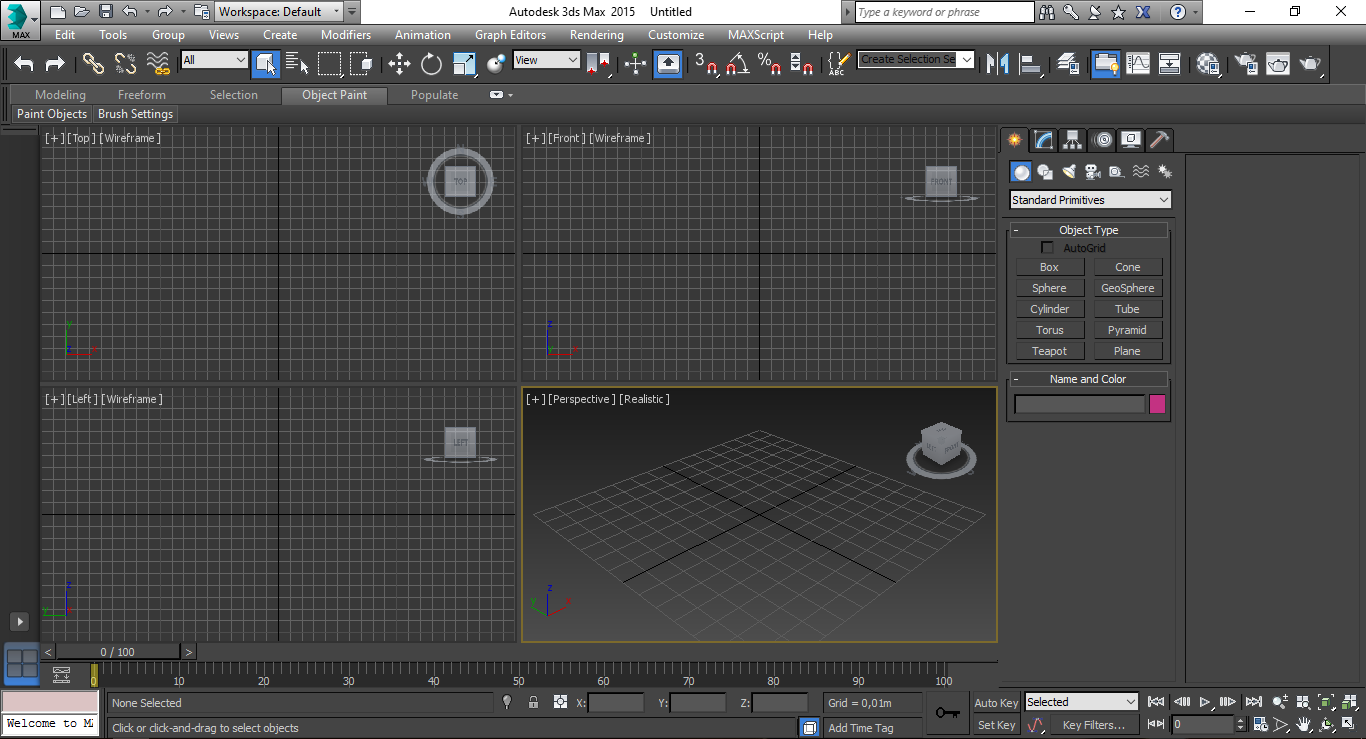Open the MAX application menu button
The image size is (1366, 739).
tap(20, 20)
